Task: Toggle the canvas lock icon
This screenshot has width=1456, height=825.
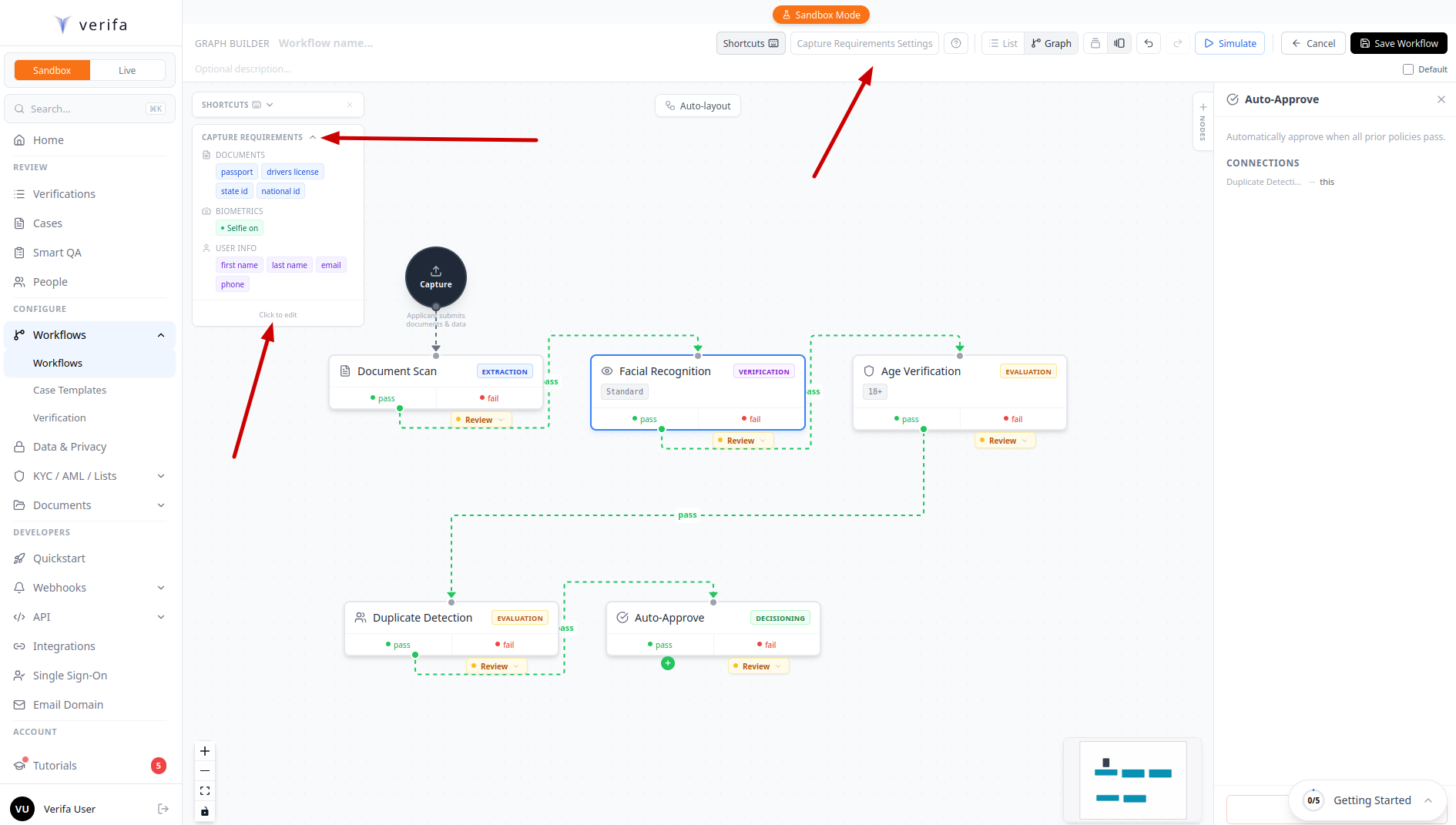Action: 205,811
